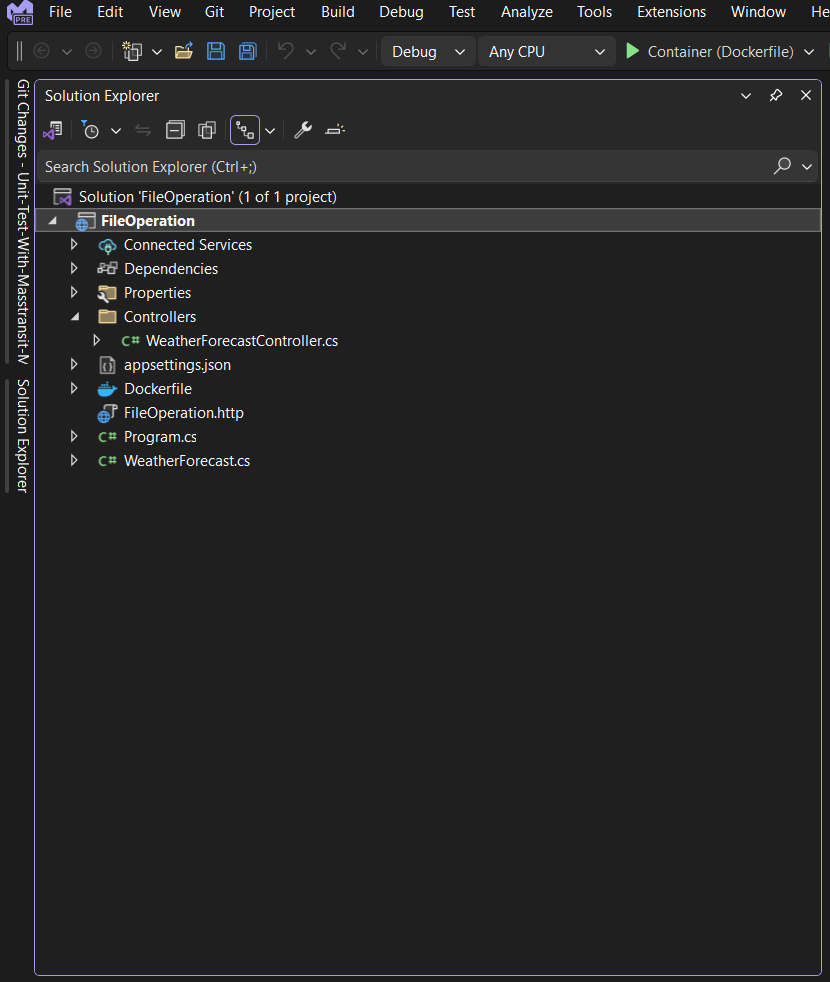Image resolution: width=830 pixels, height=982 pixels.
Task: Click the Undo icon
Action: [x=287, y=50]
